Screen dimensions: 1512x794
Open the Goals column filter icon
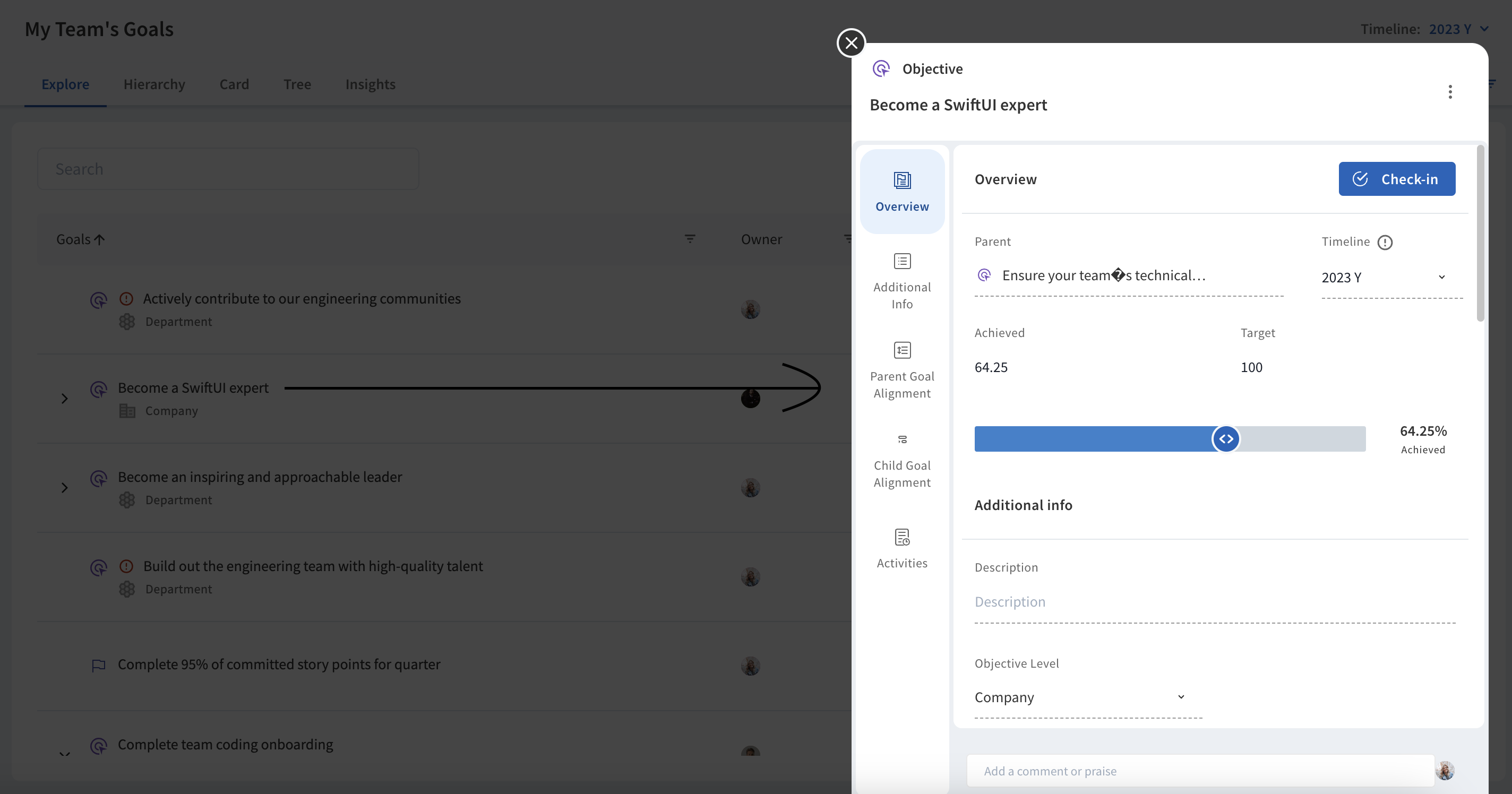pos(690,239)
